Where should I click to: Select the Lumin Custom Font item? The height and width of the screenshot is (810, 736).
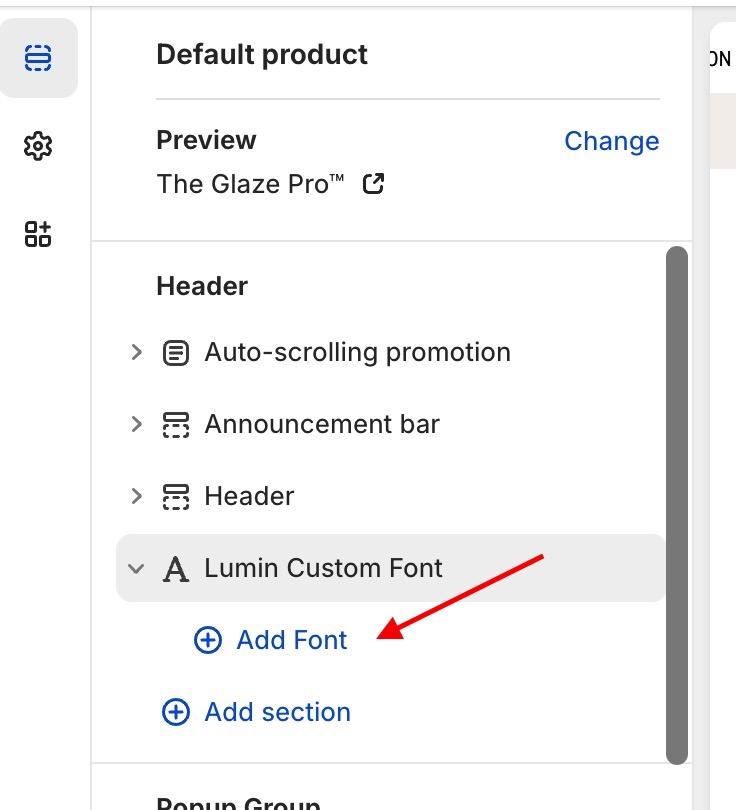click(x=391, y=568)
